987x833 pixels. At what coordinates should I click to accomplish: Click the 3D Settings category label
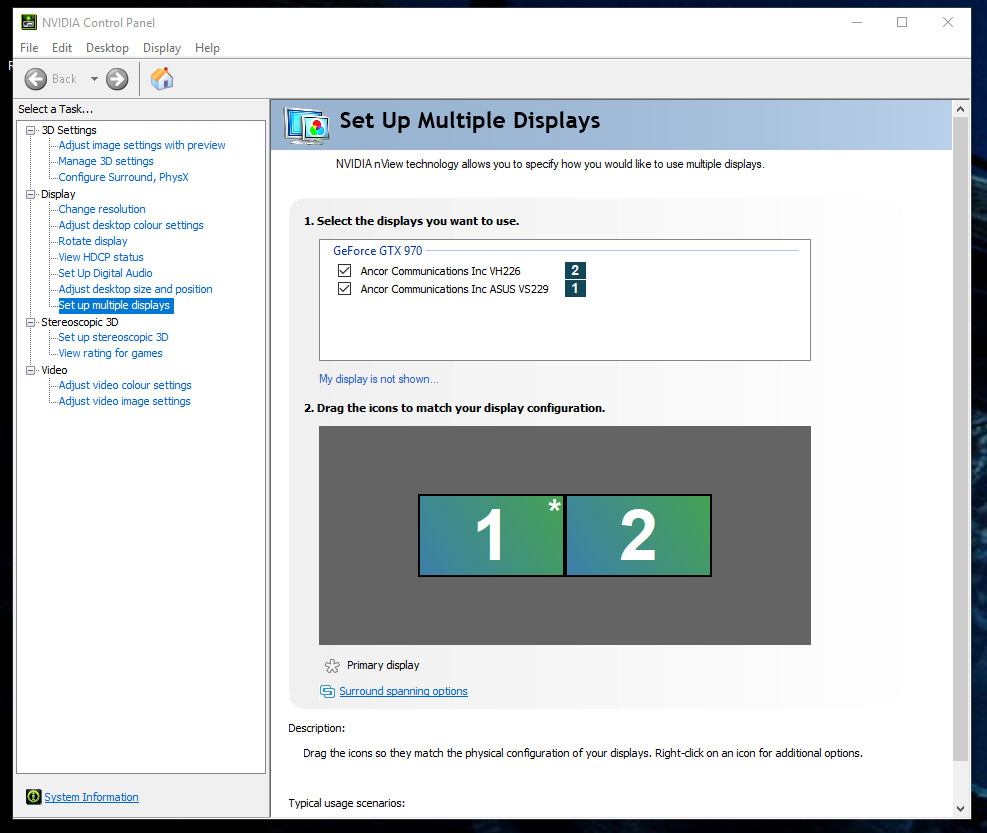(69, 130)
